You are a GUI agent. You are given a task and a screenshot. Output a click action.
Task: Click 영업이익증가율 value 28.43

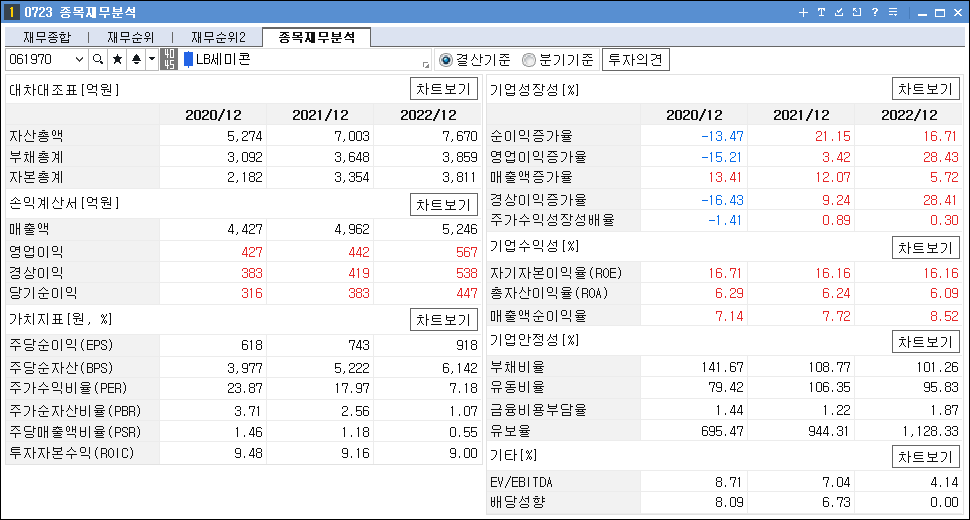click(x=940, y=157)
